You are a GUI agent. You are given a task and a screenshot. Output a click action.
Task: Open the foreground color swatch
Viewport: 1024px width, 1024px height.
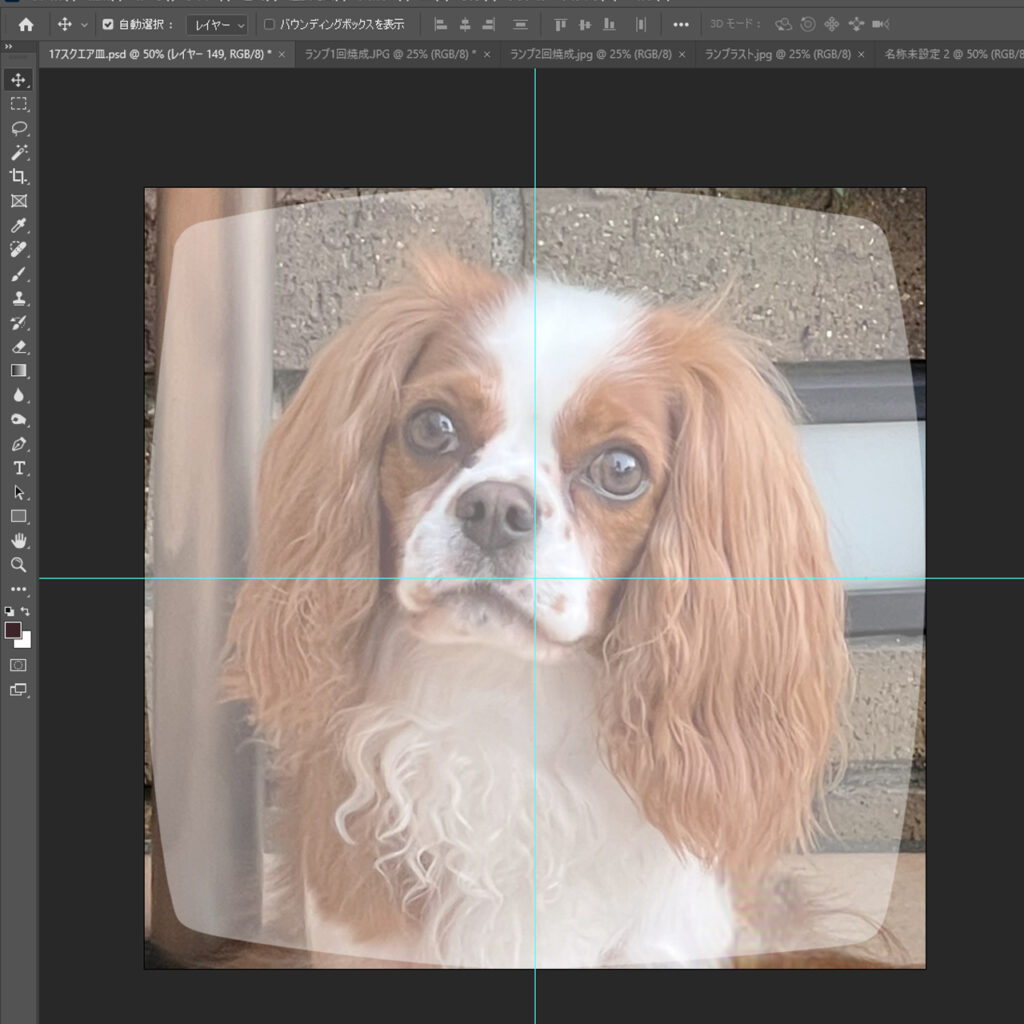[13, 630]
